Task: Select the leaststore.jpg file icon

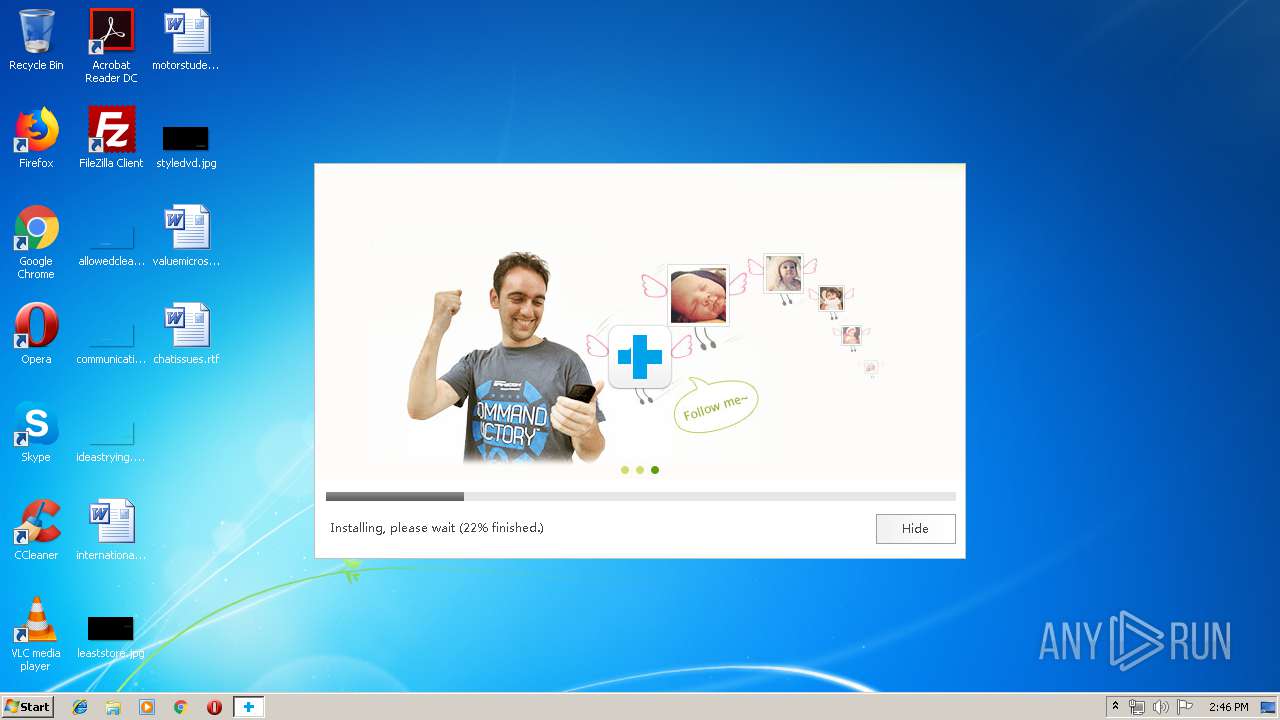Action: click(111, 638)
